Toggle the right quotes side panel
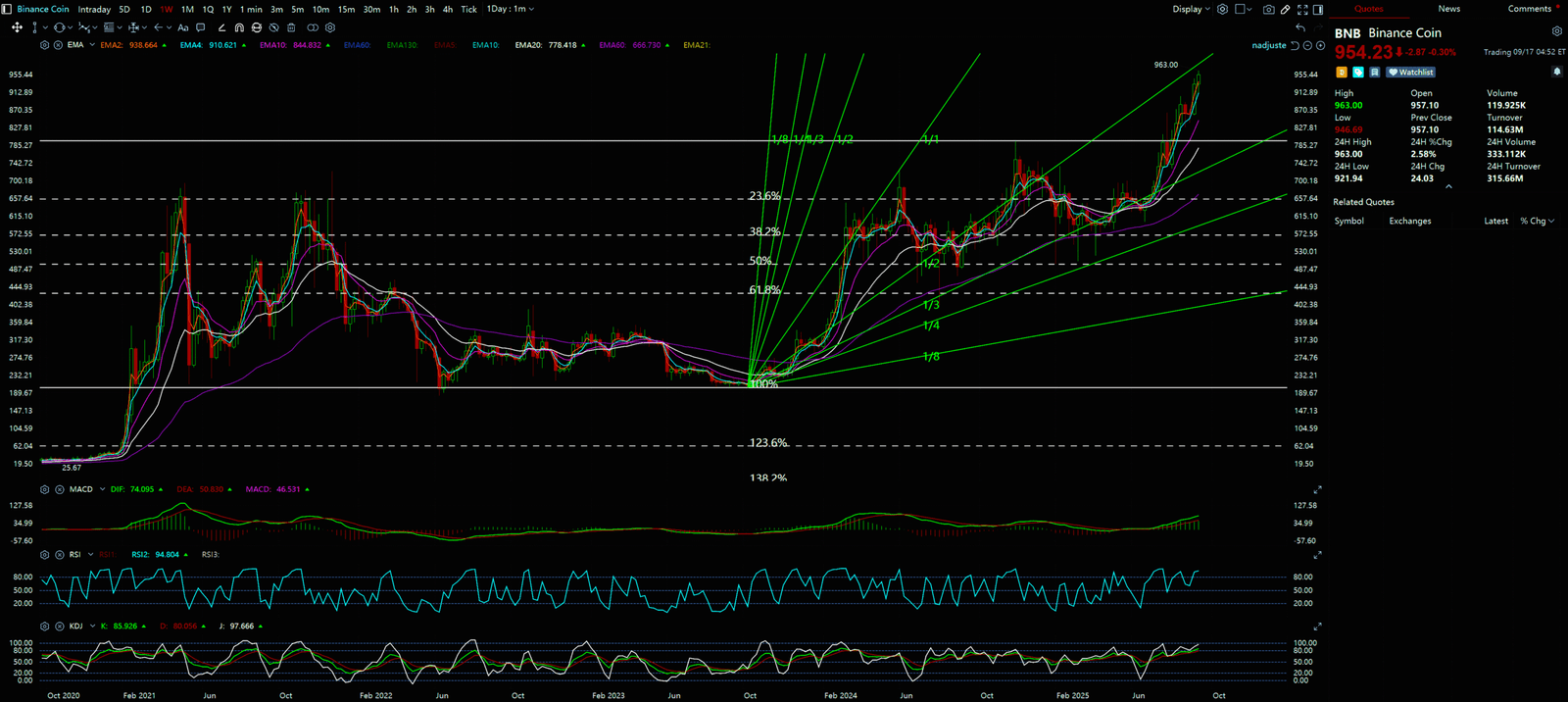The image size is (1568, 702). tap(1318, 9)
